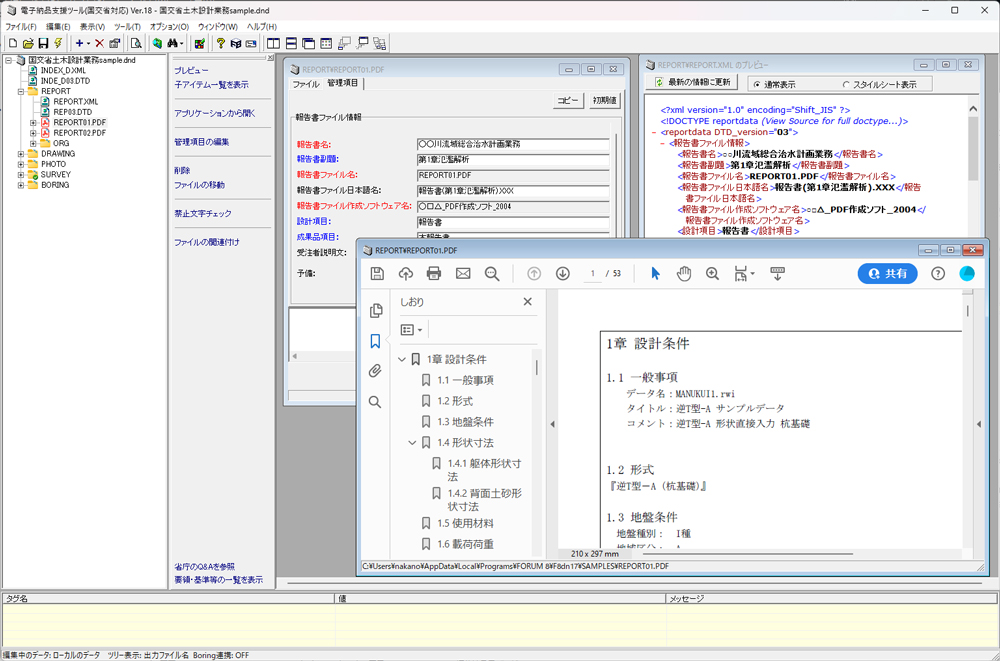Close the しおり bookmarks panel

click(x=527, y=302)
